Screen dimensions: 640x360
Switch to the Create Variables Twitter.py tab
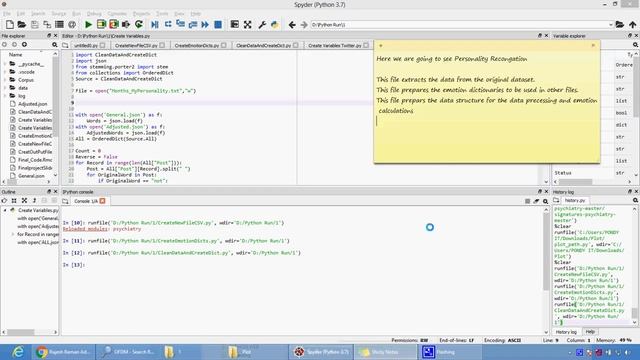click(335, 45)
